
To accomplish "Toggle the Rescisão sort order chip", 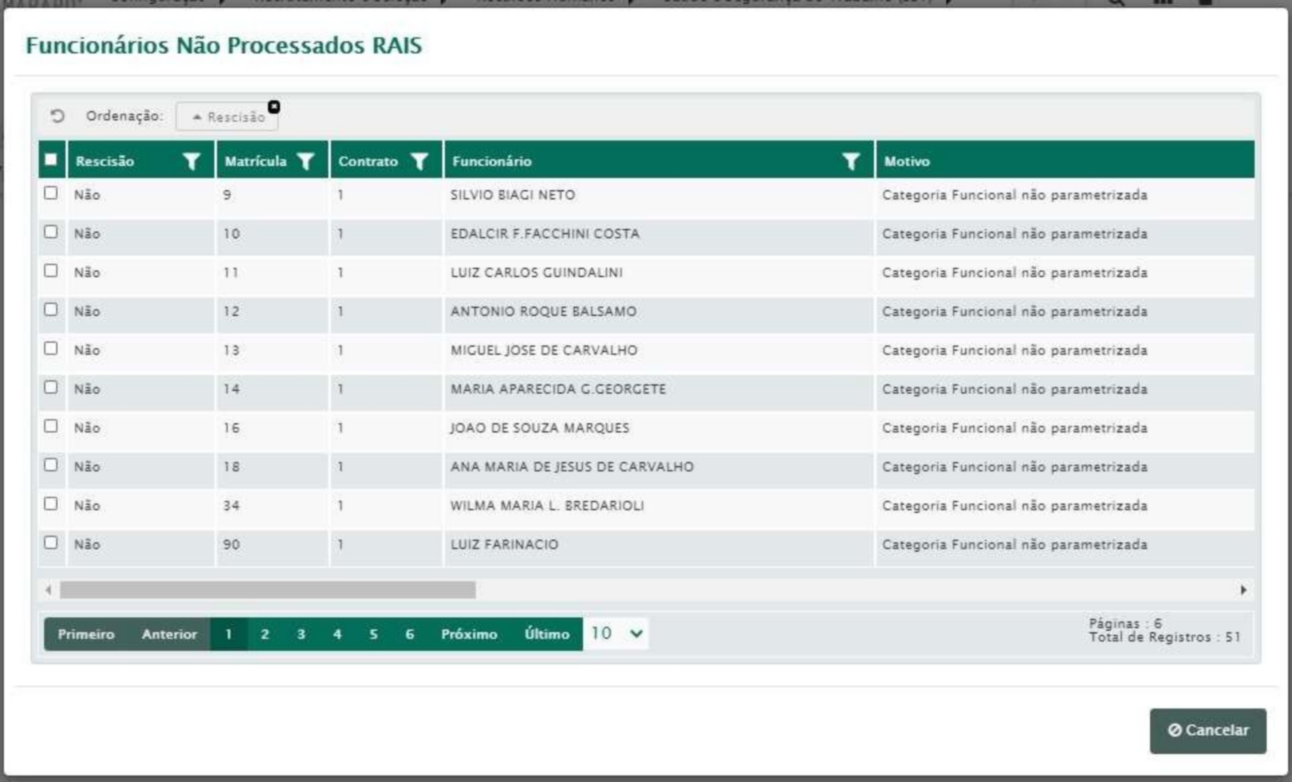I will click(228, 117).
